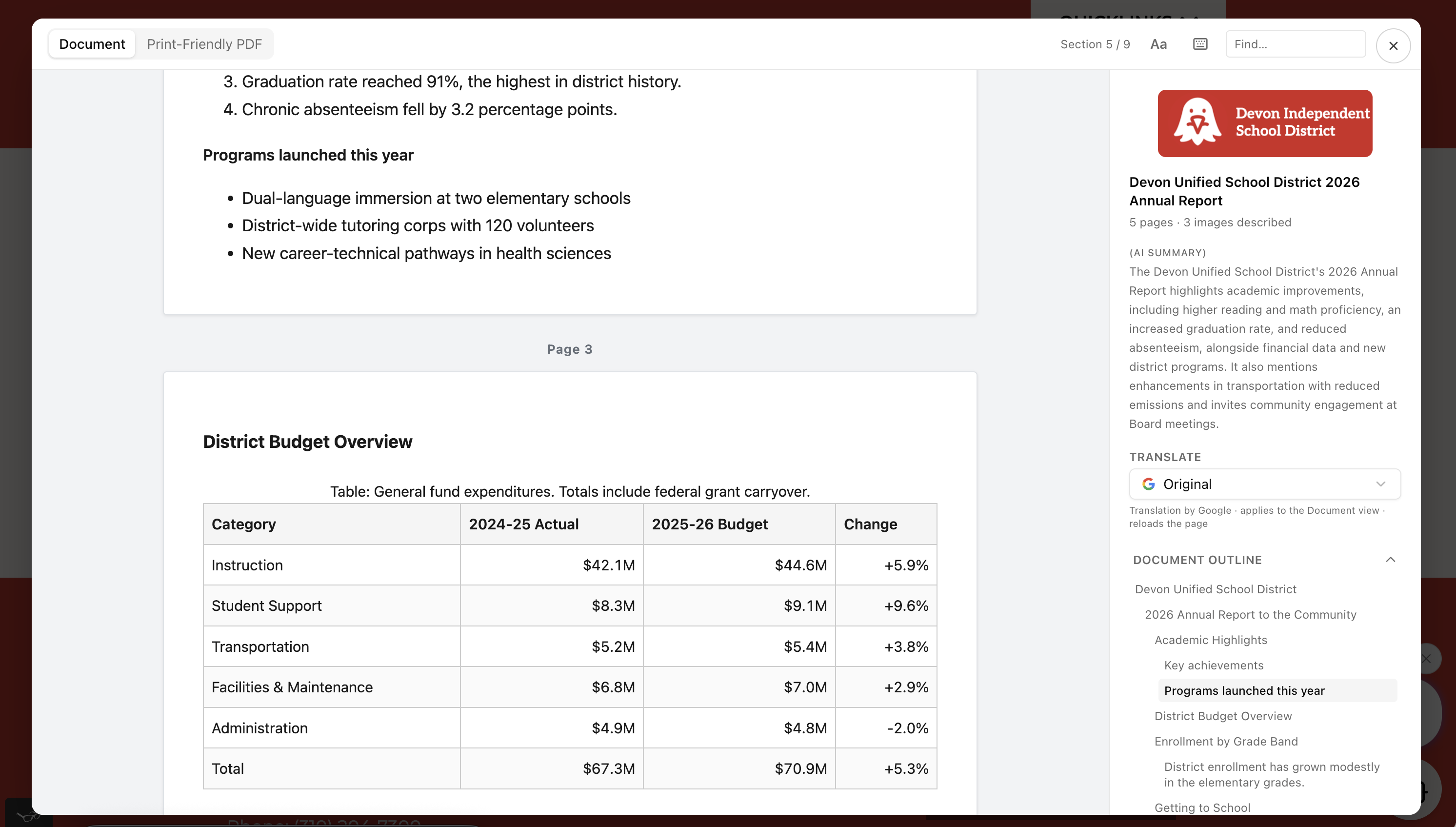Navigate to District Budget Overview in outline

click(1223, 716)
